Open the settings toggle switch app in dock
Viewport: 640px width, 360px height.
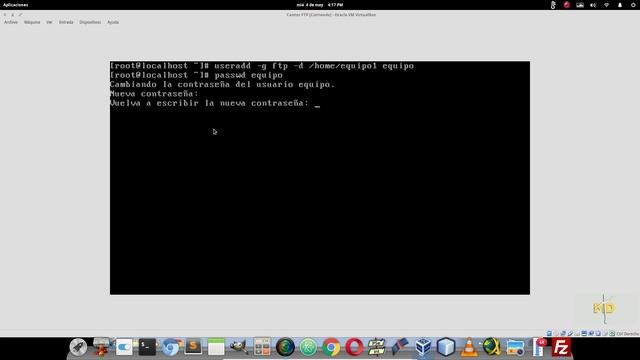click(x=124, y=347)
